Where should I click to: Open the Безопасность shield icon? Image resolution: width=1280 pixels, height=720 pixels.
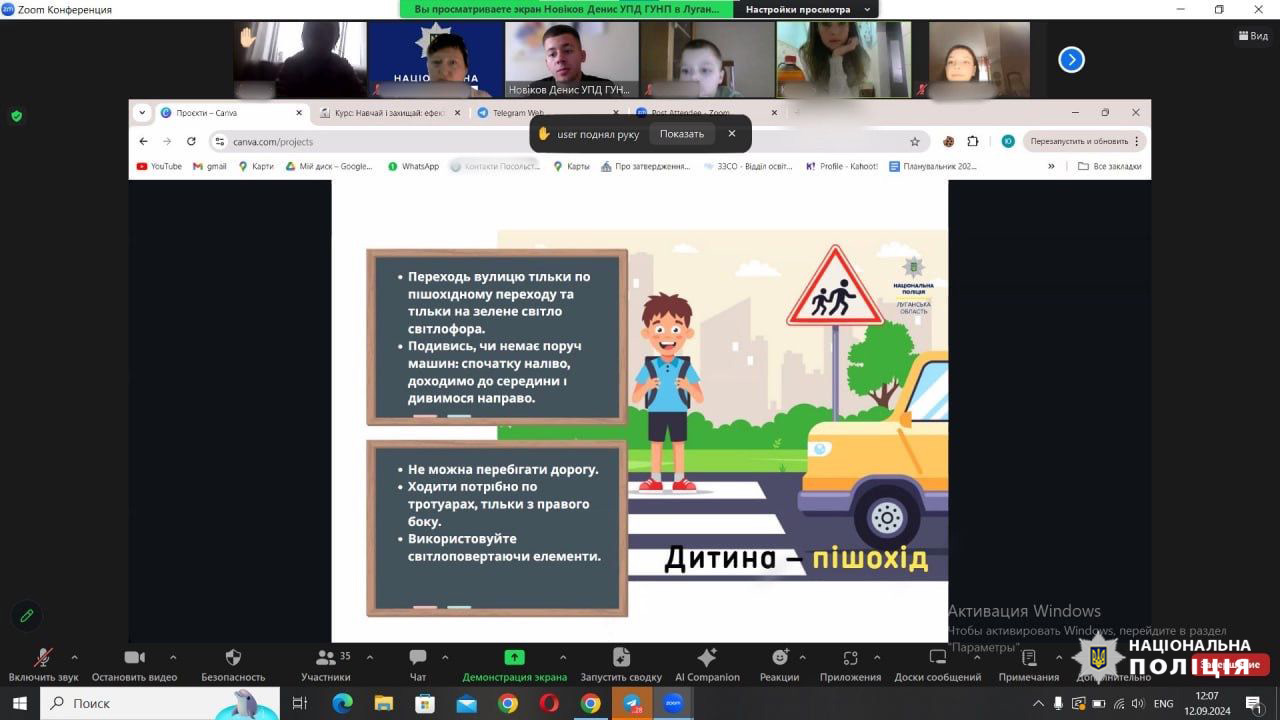(233, 658)
